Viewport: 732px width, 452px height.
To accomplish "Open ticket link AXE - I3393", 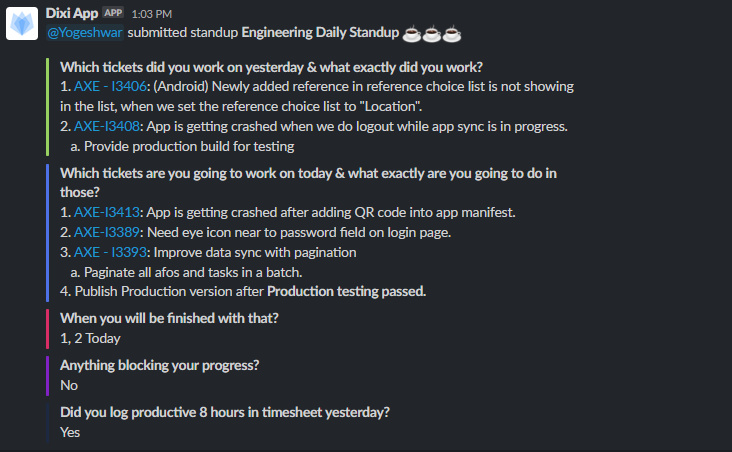I will [x=110, y=253].
